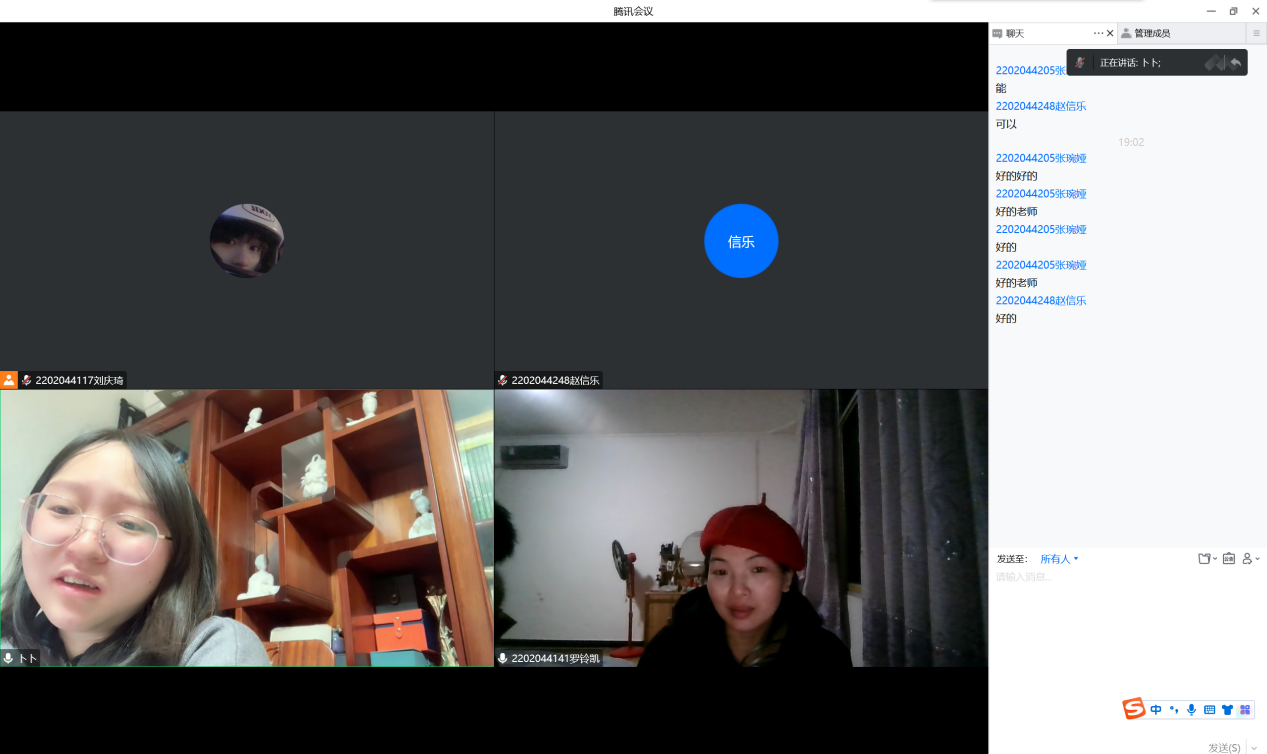
Task: Open the Sogou skin shirt icon
Action: coord(1227,710)
